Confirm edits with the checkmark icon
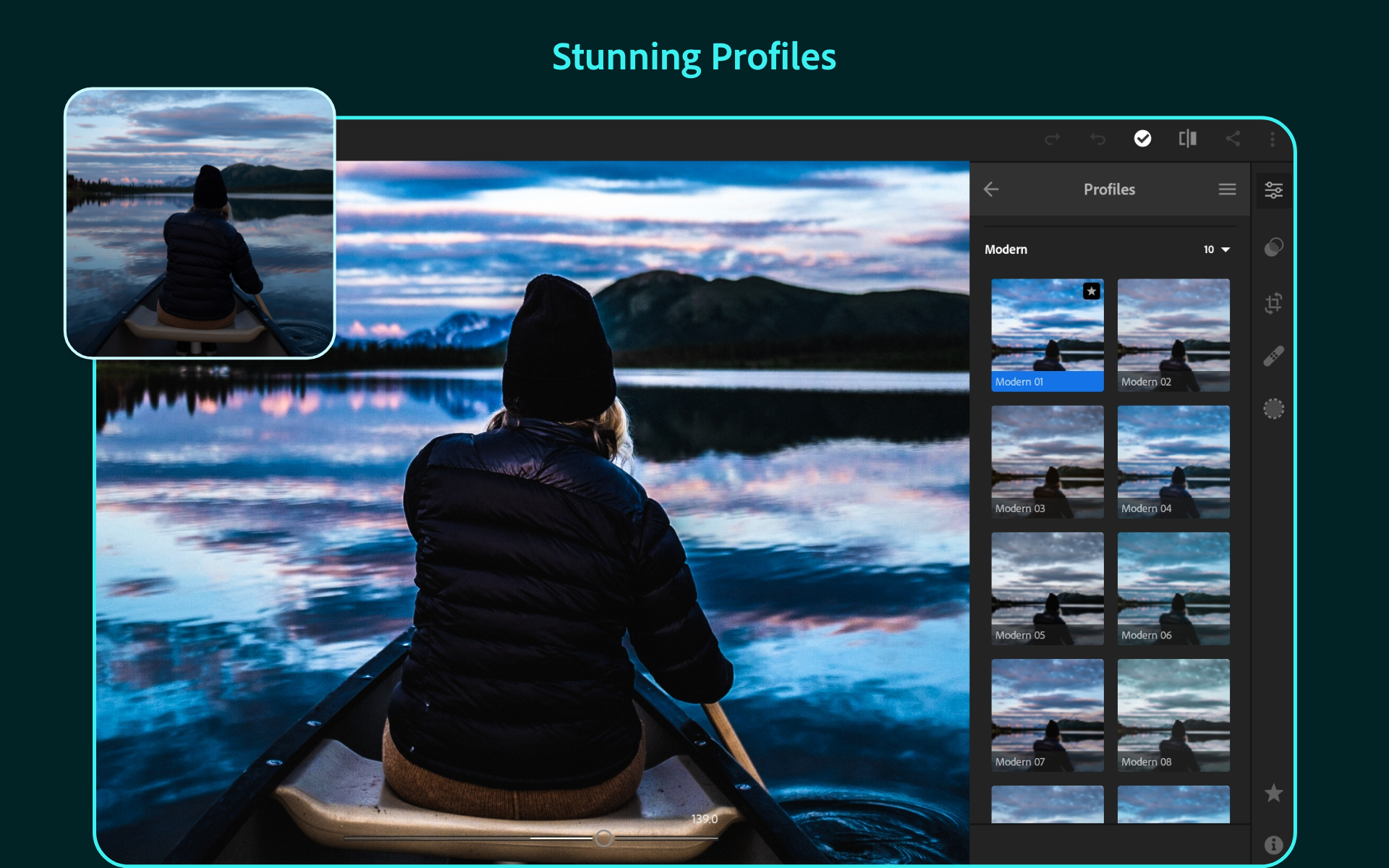Image resolution: width=1389 pixels, height=868 pixels. click(x=1142, y=138)
